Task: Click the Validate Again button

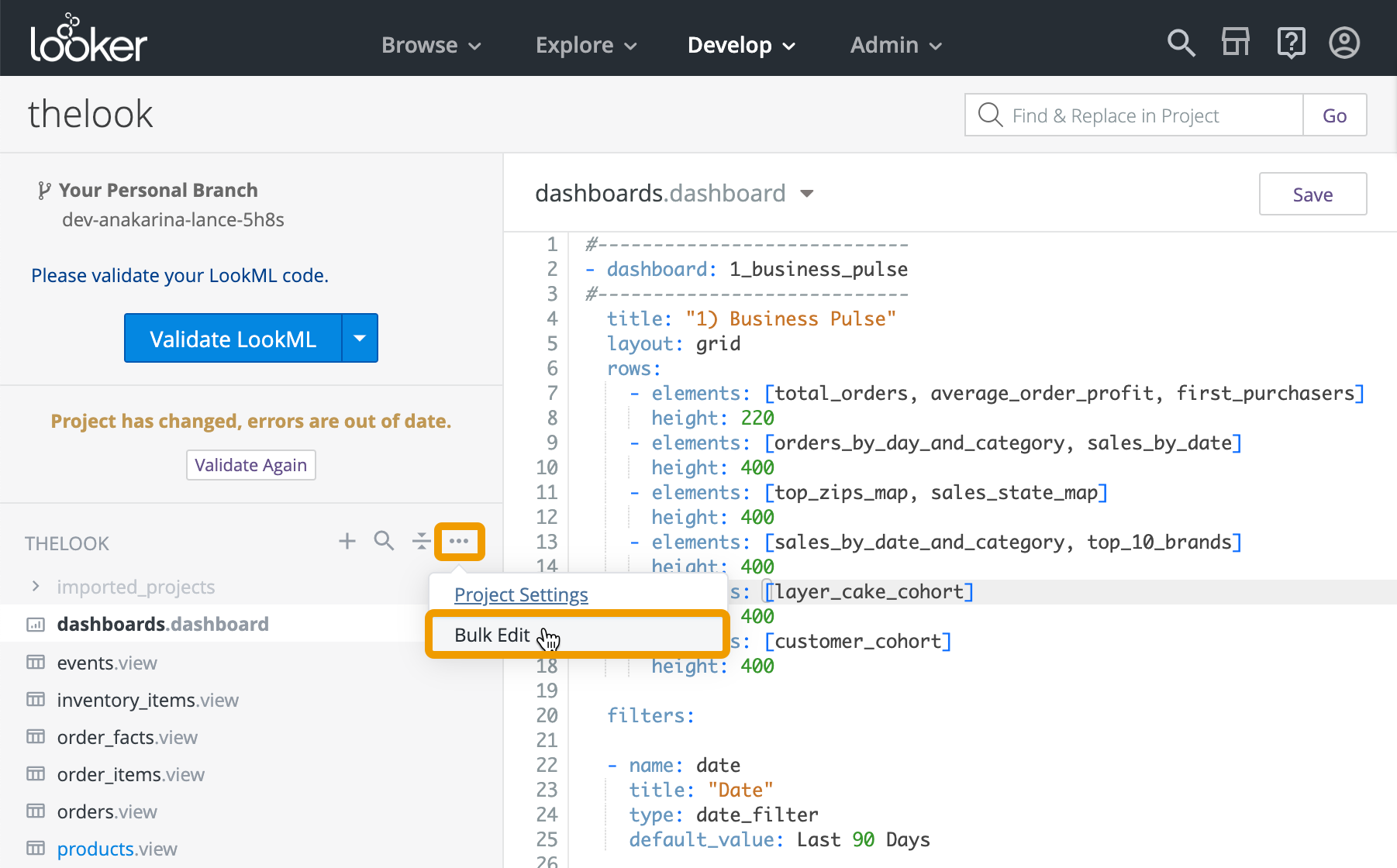Action: 250,465
